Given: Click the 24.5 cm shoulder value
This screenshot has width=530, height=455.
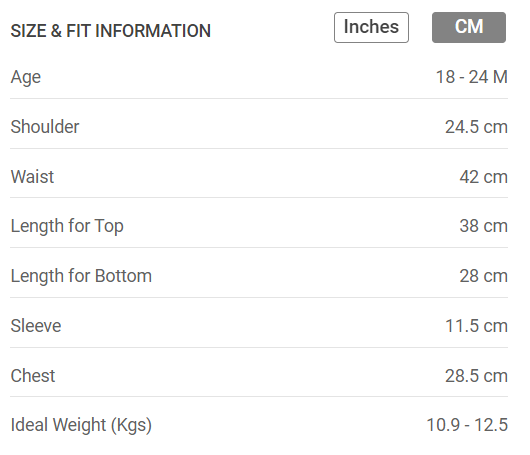Looking at the screenshot, I should 476,127.
